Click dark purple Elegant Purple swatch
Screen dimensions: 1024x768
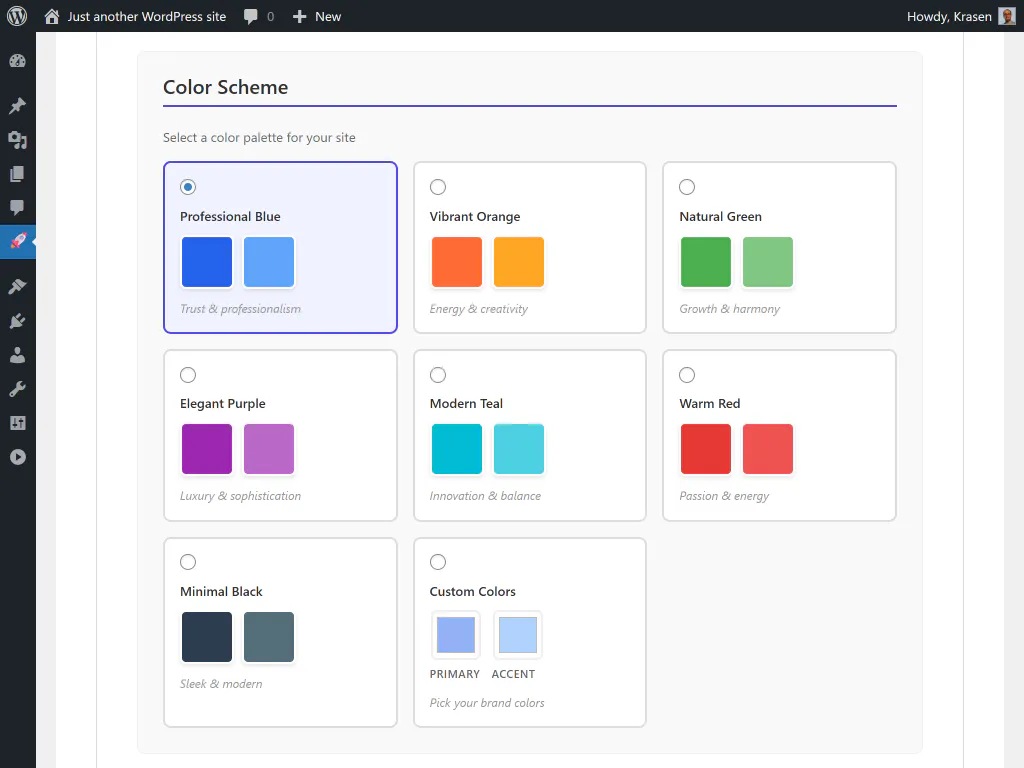click(207, 449)
